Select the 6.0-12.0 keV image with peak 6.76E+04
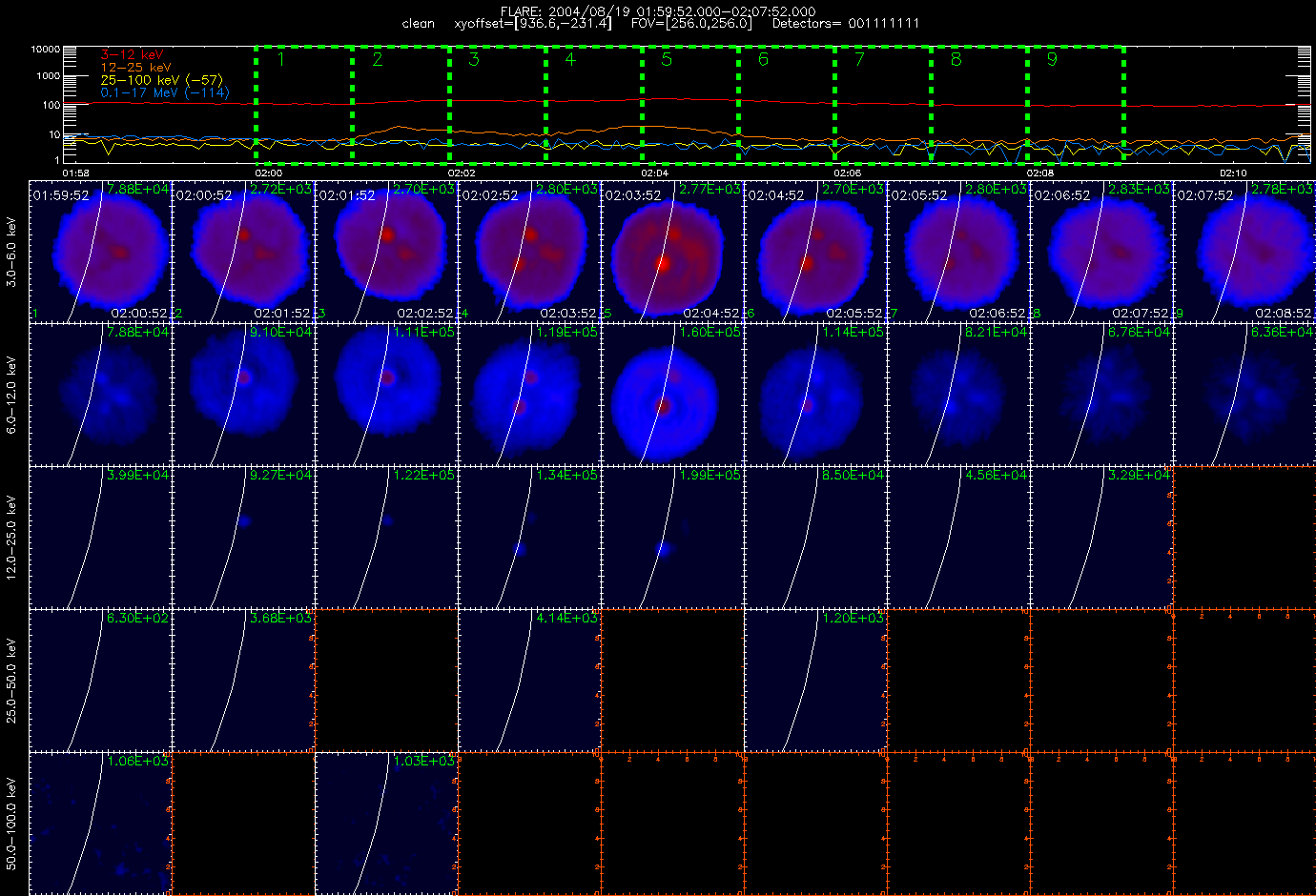The image size is (1316, 896). (x=1101, y=394)
